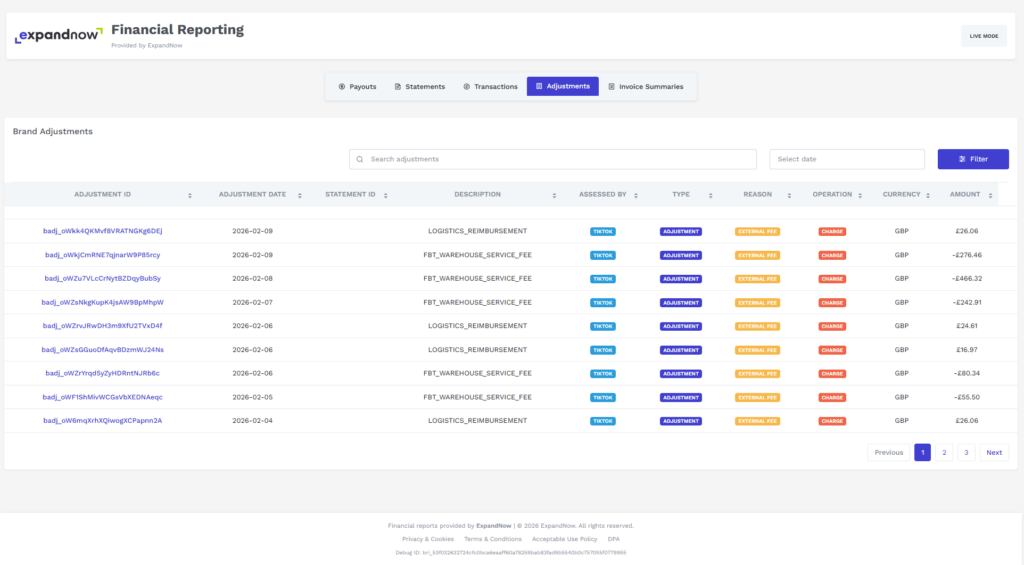Screen dimensions: 1024x565
Task: Click the Filter button
Action: 973,159
